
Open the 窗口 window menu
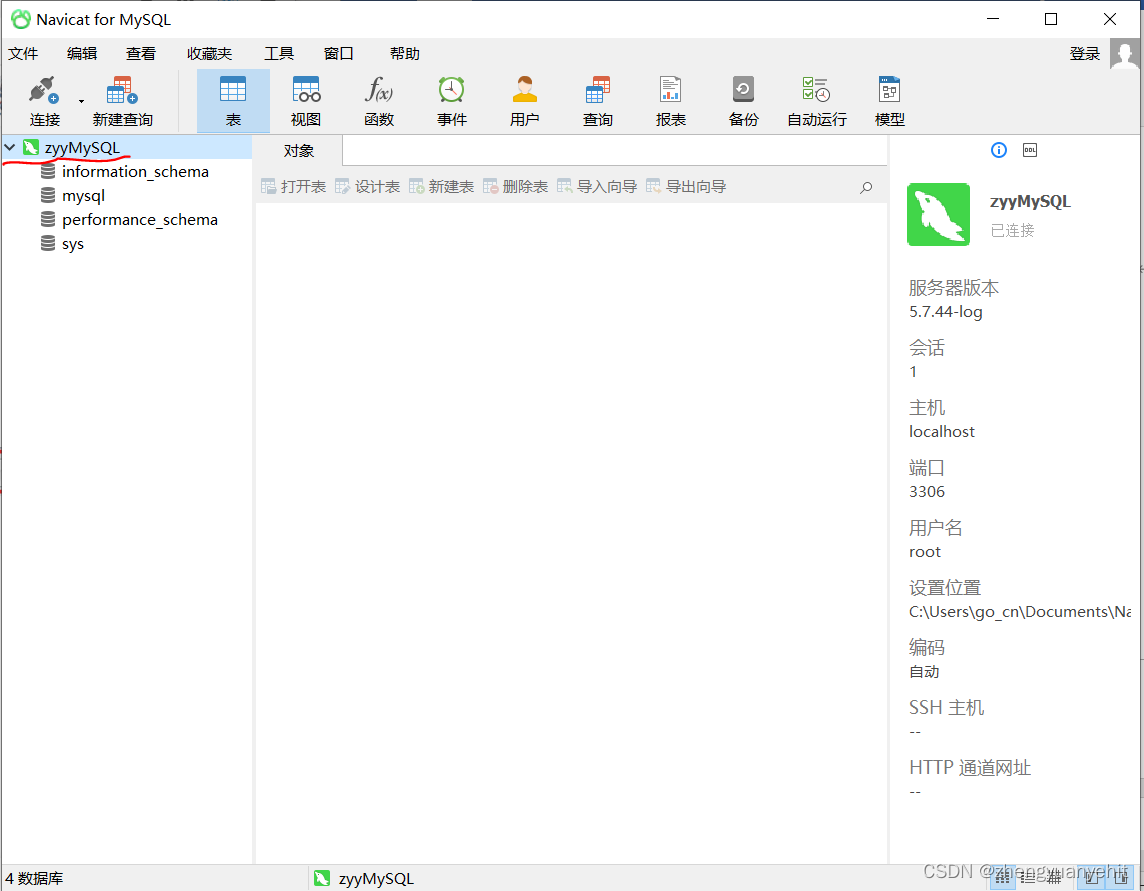[x=339, y=53]
